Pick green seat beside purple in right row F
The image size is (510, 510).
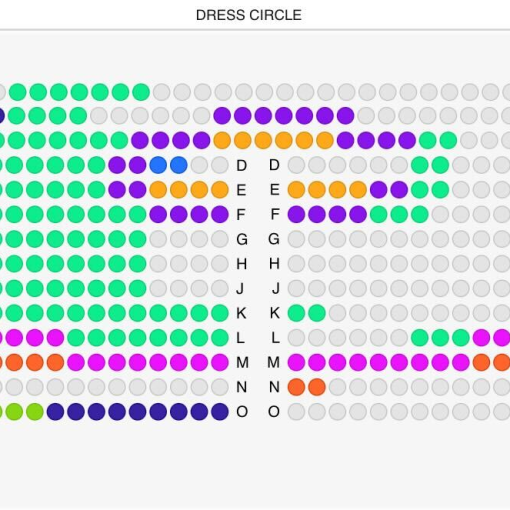[x=379, y=214]
